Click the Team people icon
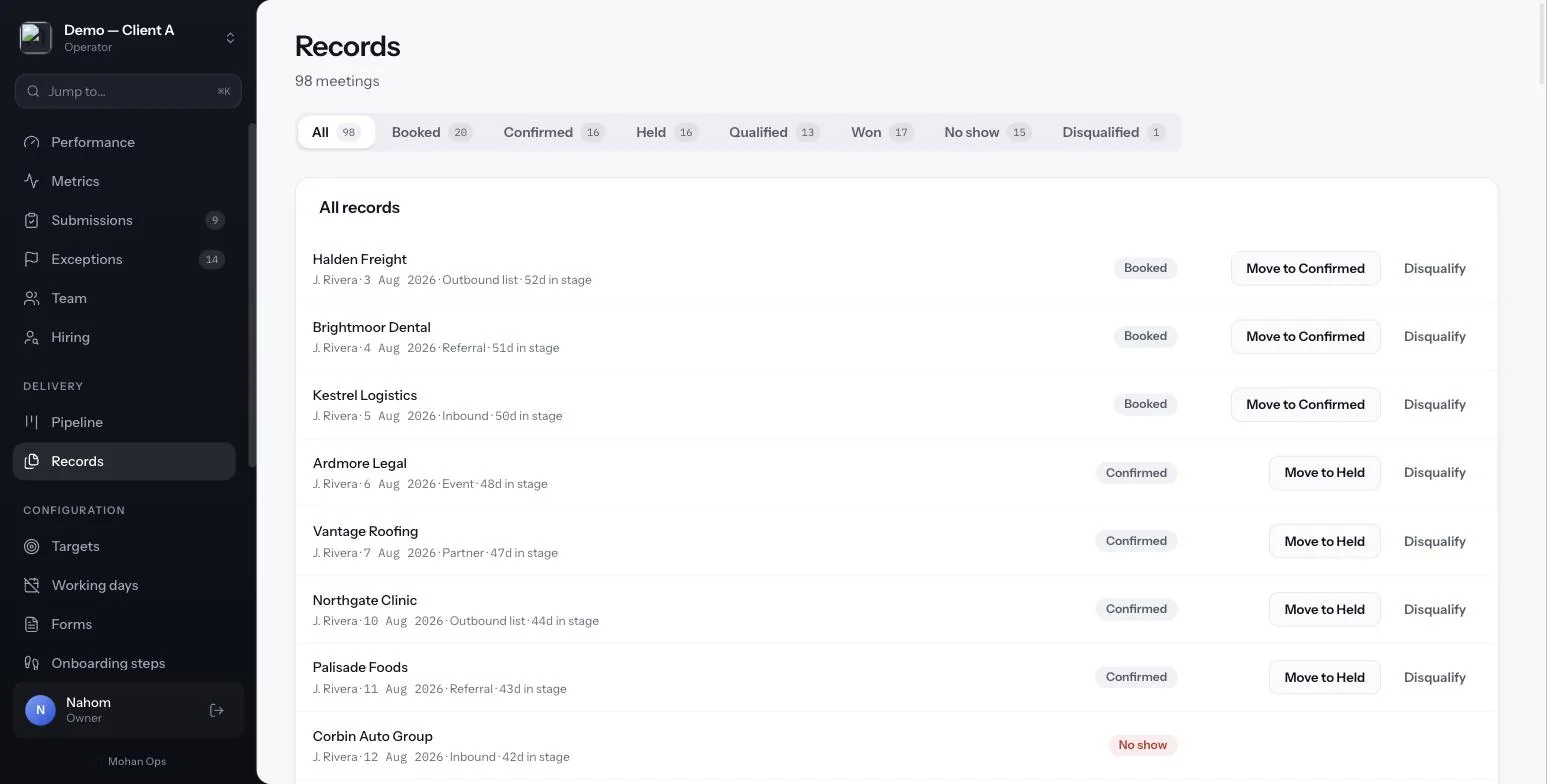The height and width of the screenshot is (784, 1547). point(32,298)
